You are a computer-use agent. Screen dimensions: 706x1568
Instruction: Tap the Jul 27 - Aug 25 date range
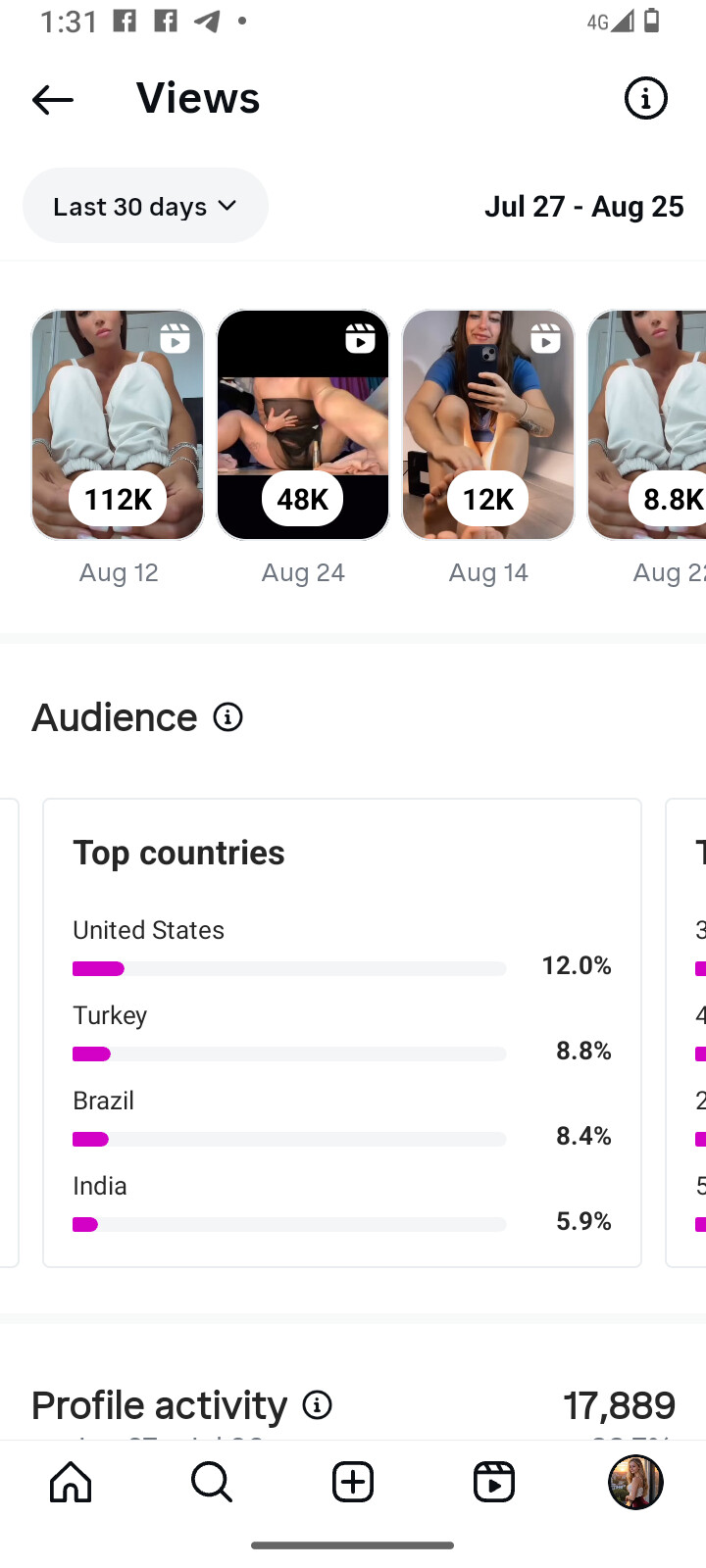[x=583, y=207]
